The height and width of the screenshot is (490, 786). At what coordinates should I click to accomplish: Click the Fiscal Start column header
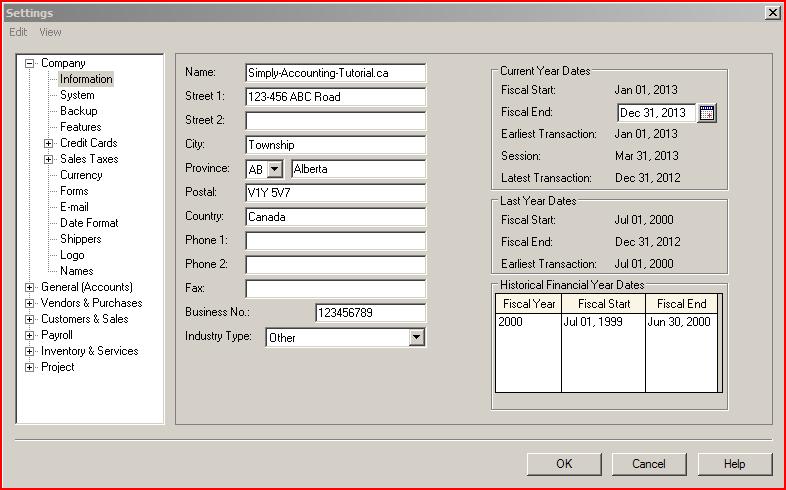coord(604,304)
